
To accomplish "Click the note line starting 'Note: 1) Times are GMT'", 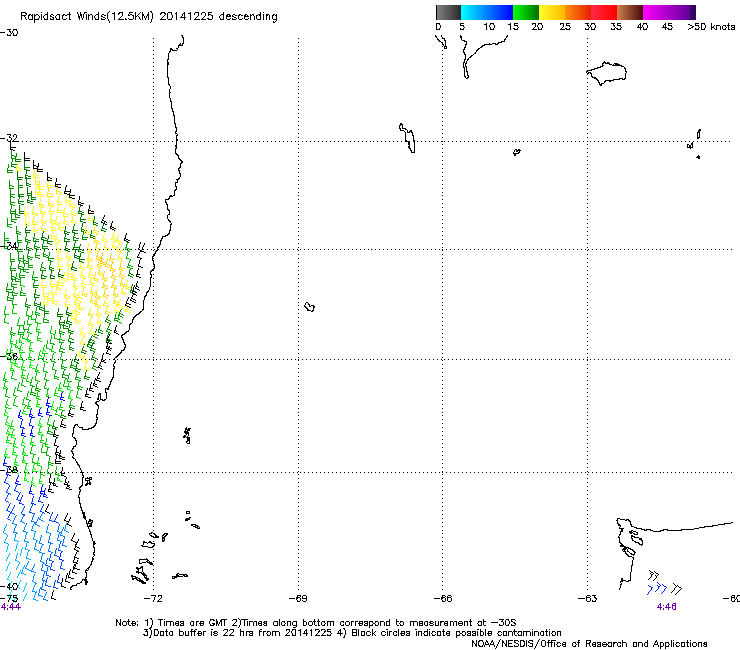I will 316,623.
